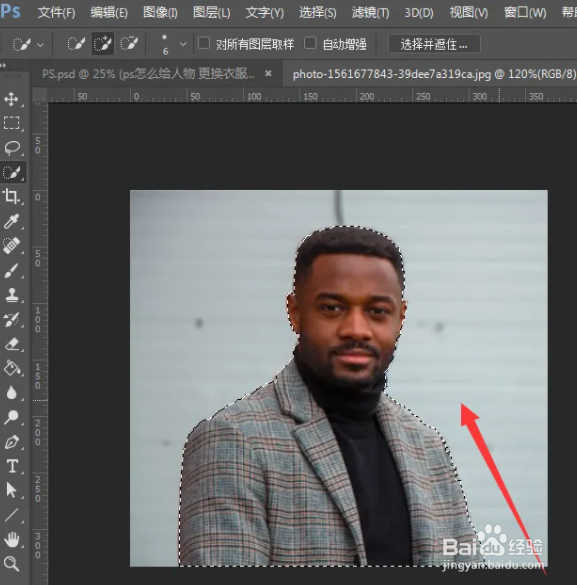Select the Rectangular Marquee tool
The width and height of the screenshot is (577, 585).
[11, 123]
